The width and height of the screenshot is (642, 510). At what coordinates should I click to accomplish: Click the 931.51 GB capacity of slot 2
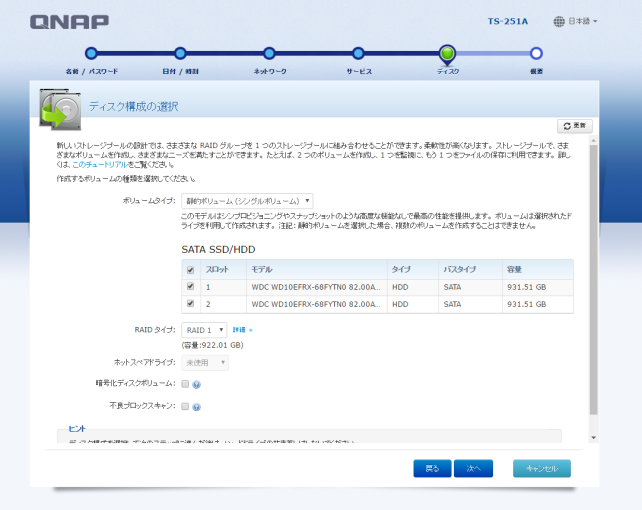pyautogui.click(x=527, y=305)
